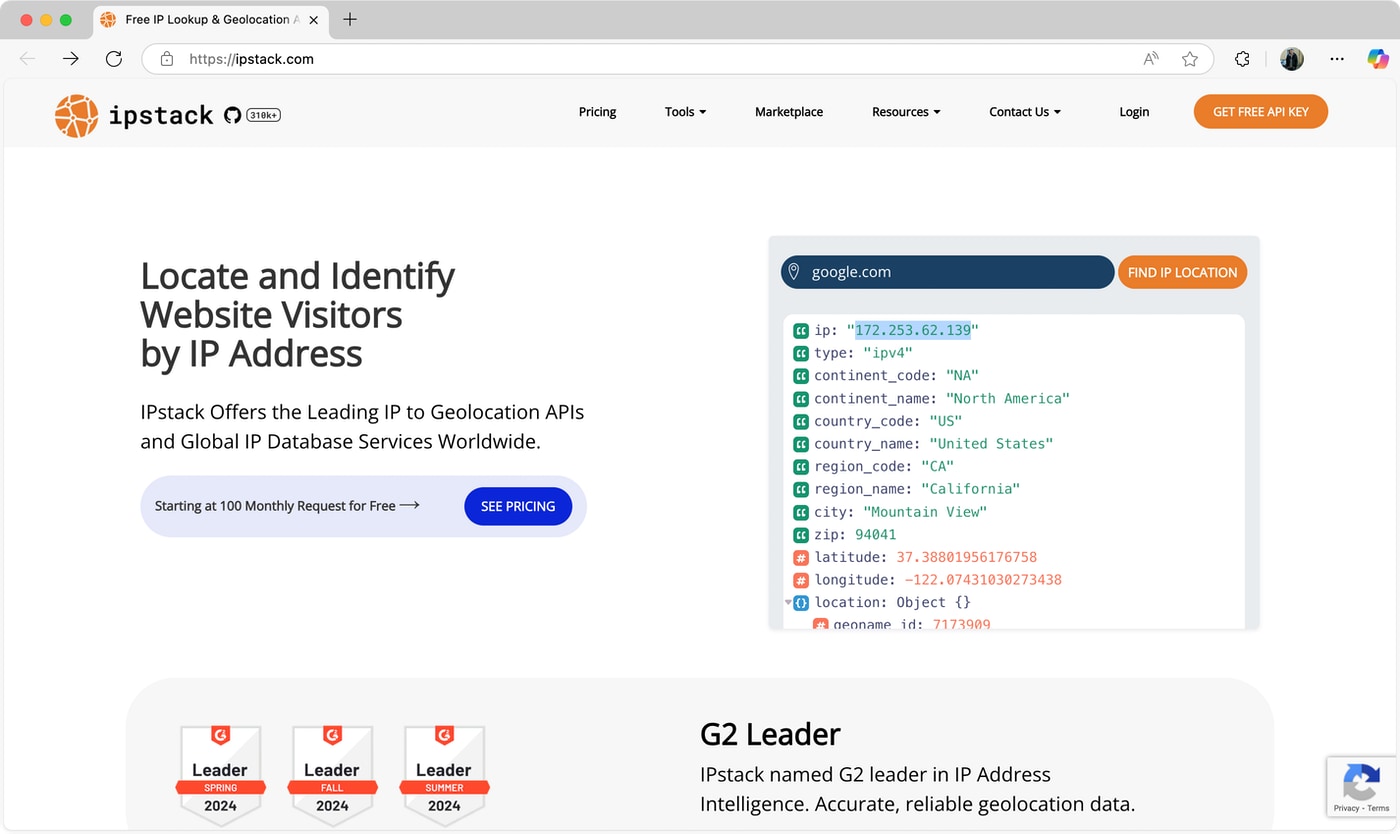Click the 310k+ GitHub stars badge
1400x834 pixels.
coord(263,115)
